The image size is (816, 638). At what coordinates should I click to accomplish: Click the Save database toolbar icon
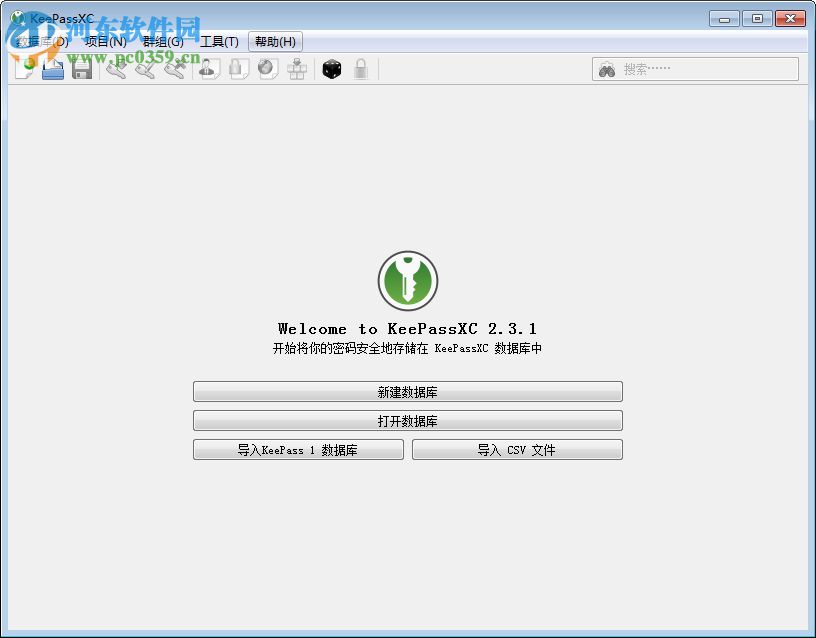point(80,69)
